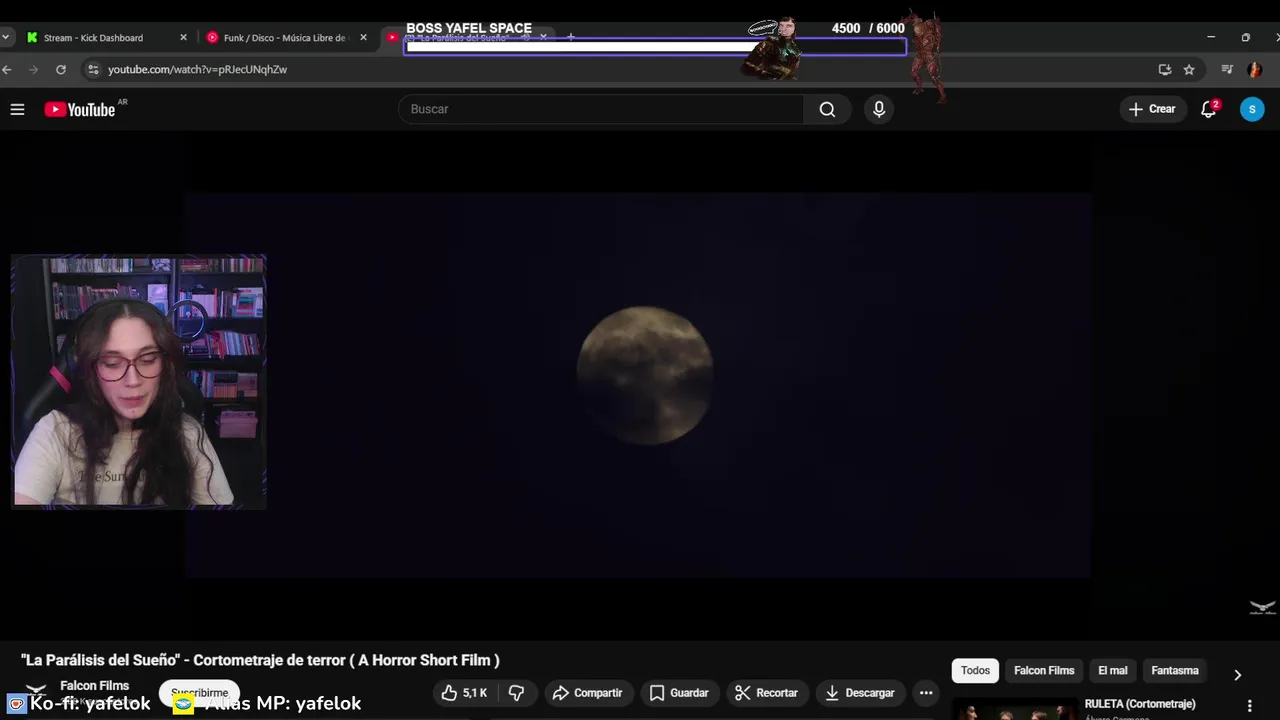This screenshot has width=1280, height=720.
Task: Open the Falcon Films channel link
Action: coord(94,685)
